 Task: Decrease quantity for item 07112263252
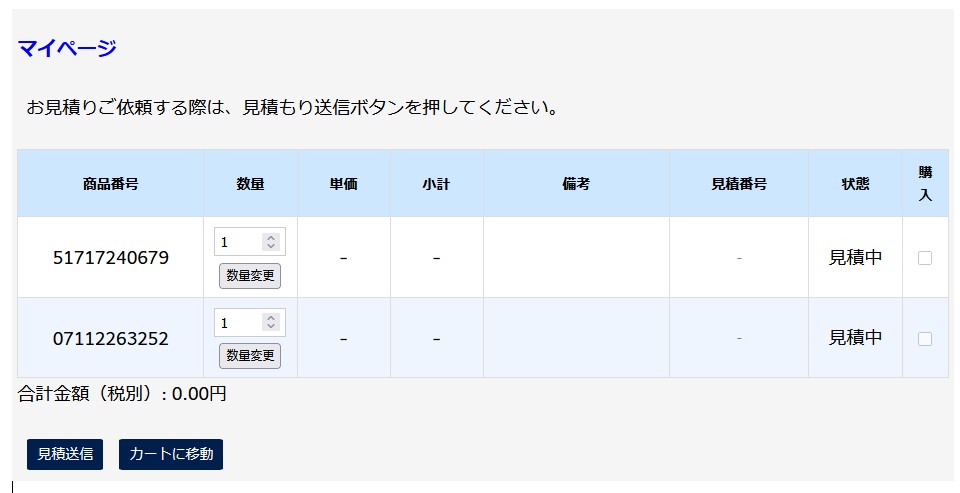click(271, 326)
